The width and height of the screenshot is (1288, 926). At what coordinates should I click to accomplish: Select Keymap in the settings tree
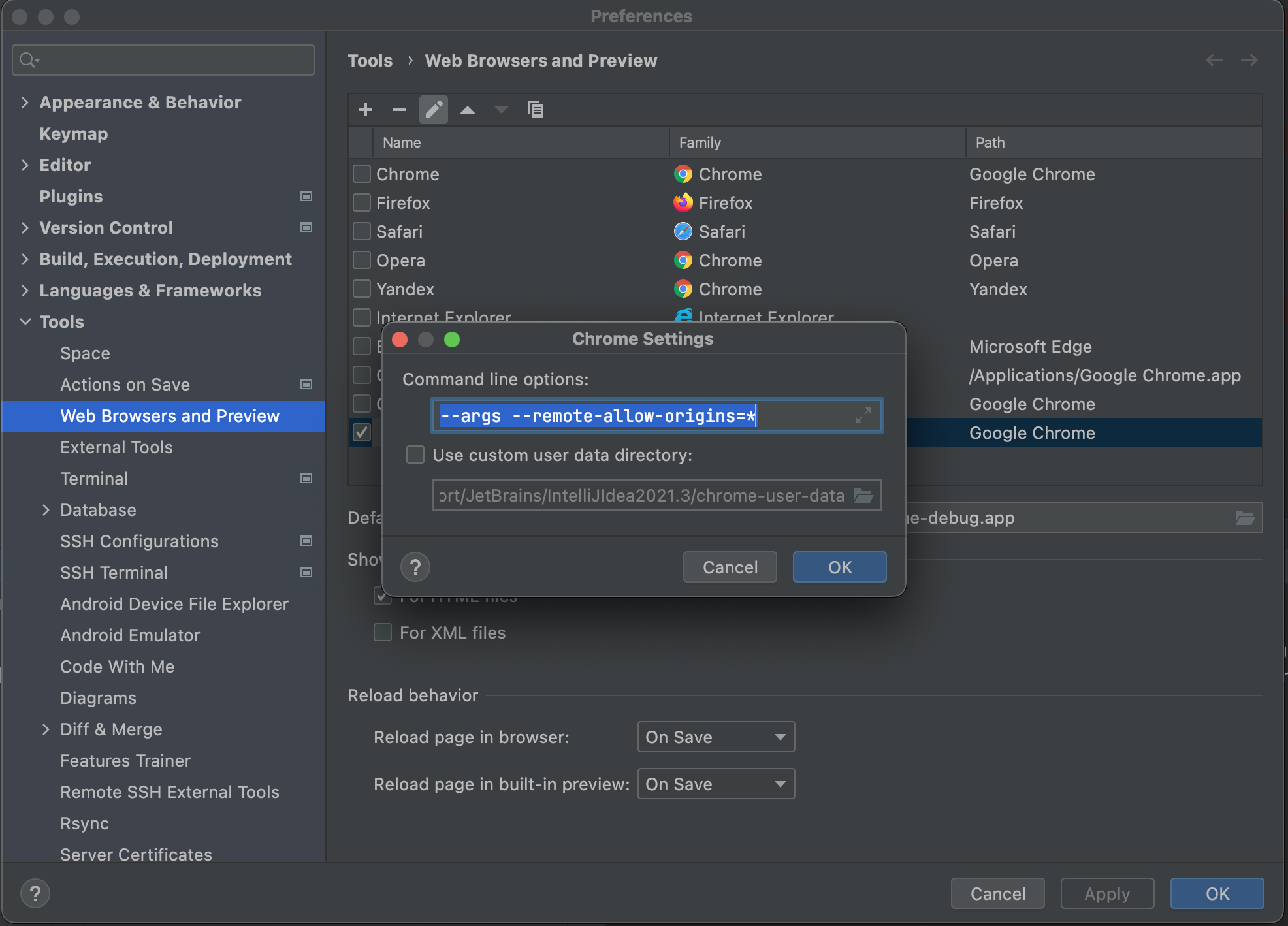pos(74,133)
